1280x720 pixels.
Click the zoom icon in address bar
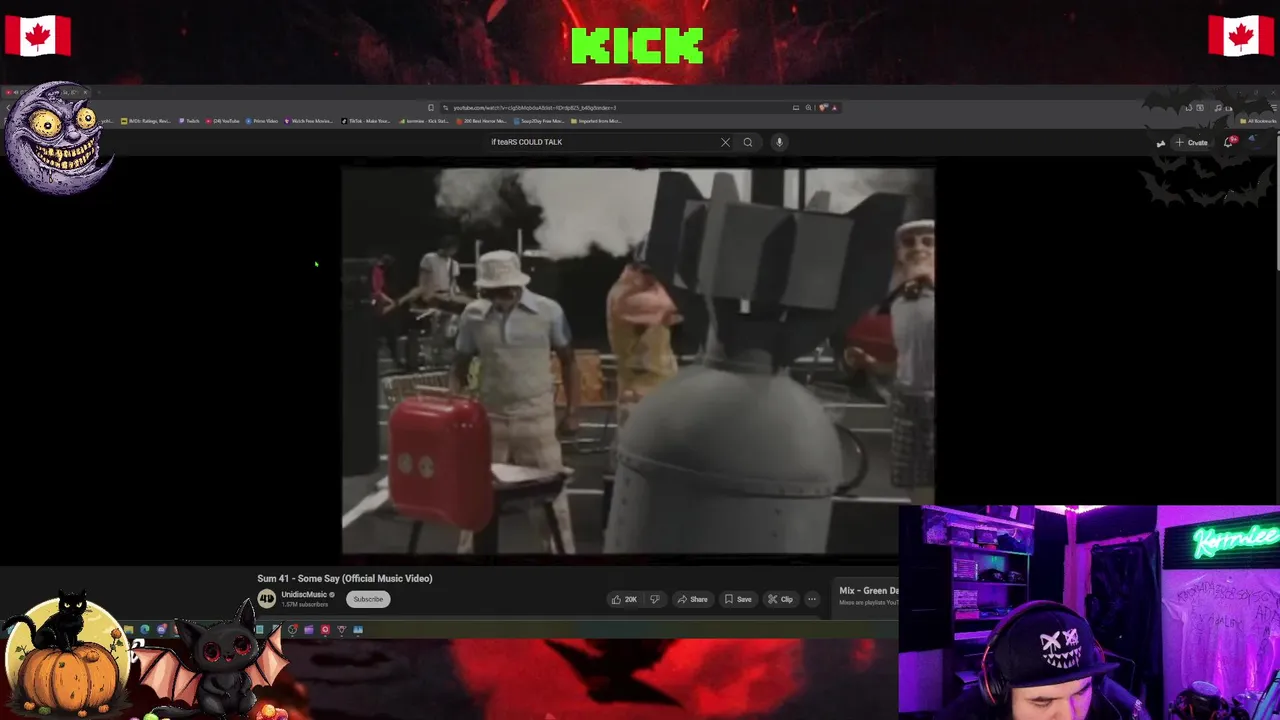click(x=808, y=107)
